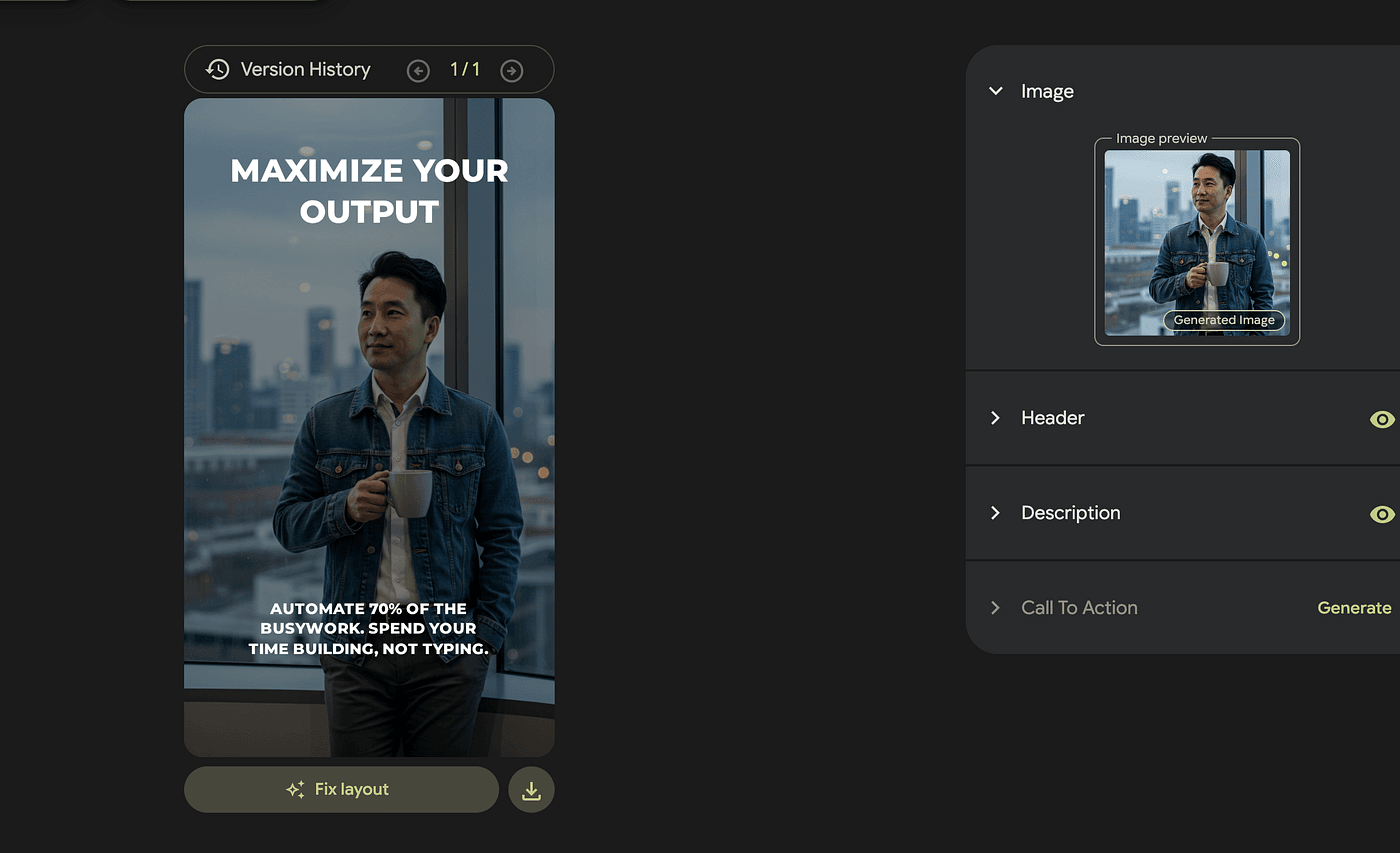
Task: Go to the next version arrow
Action: tap(511, 70)
